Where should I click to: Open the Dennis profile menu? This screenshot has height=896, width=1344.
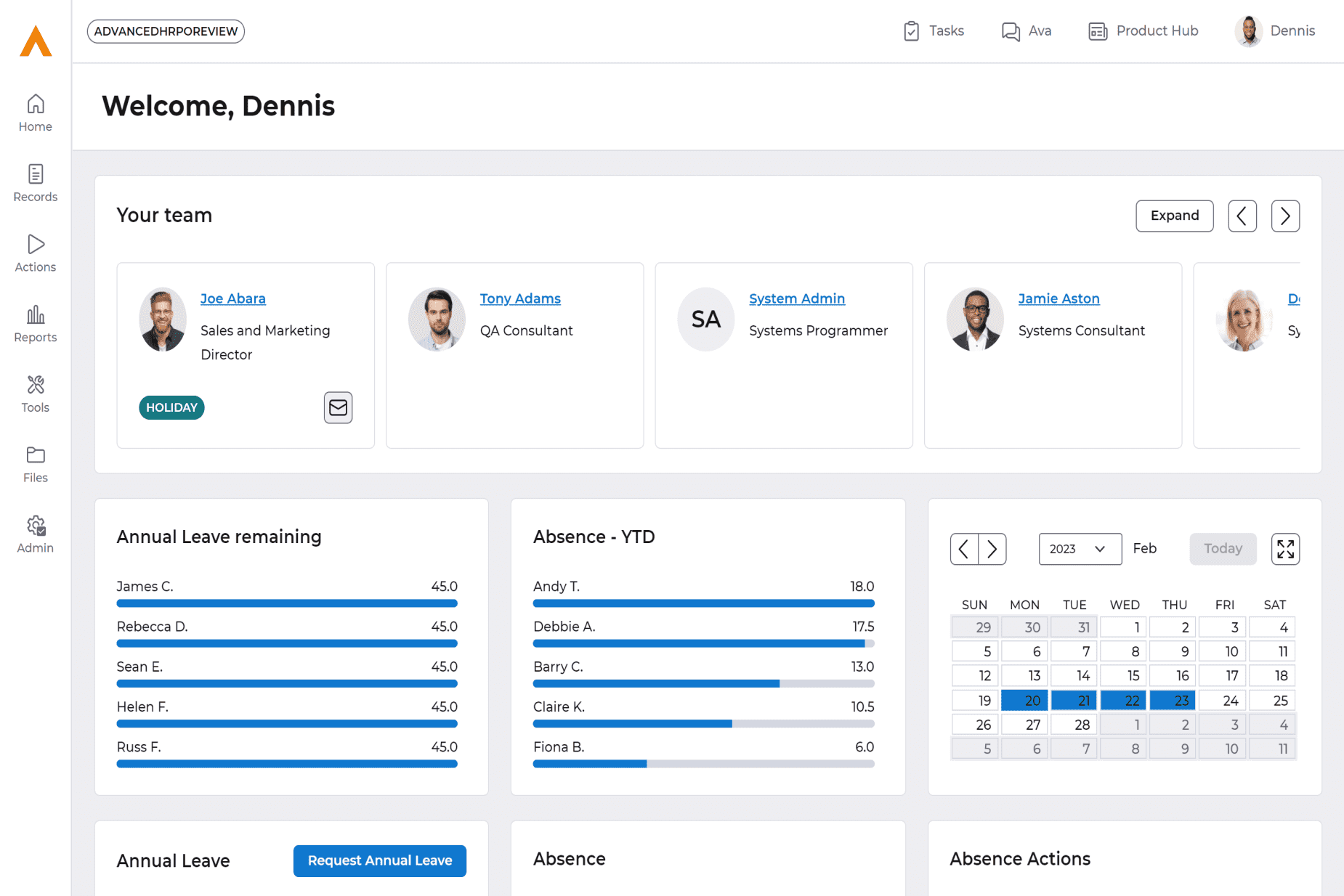1276,31
